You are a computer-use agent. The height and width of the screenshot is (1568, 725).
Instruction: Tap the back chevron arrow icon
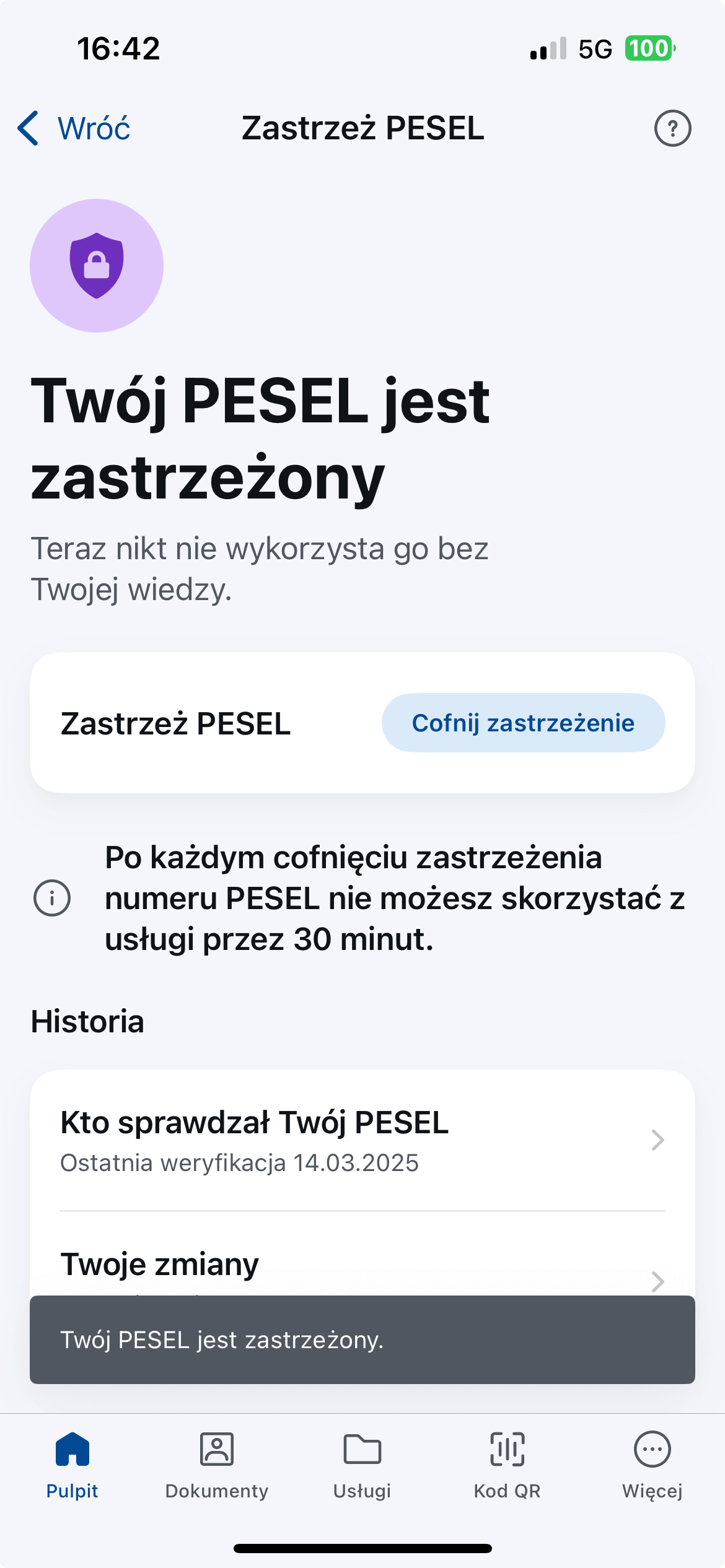(29, 128)
